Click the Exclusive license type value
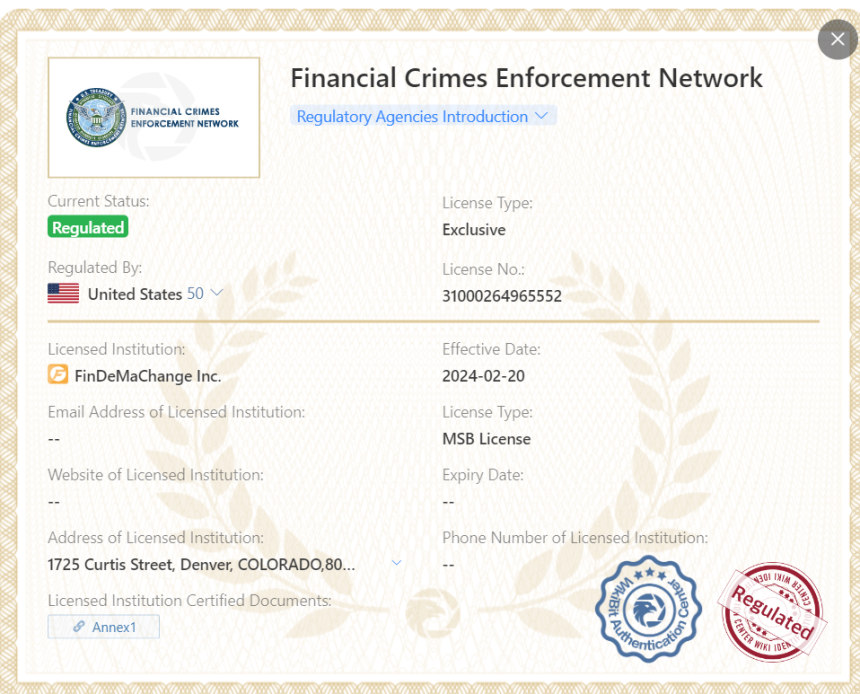The image size is (860, 694). [474, 230]
